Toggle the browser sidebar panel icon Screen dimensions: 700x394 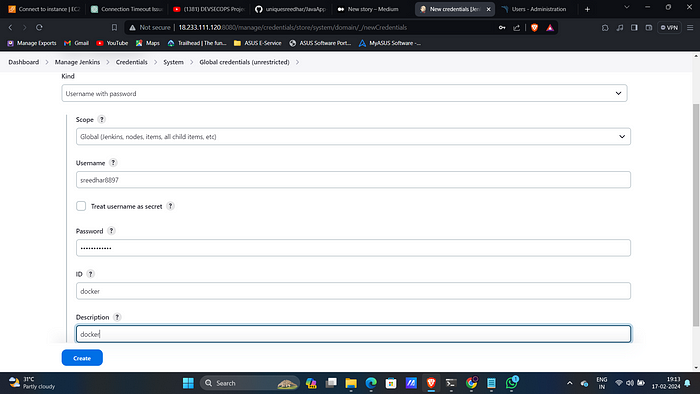pyautogui.click(x=634, y=28)
